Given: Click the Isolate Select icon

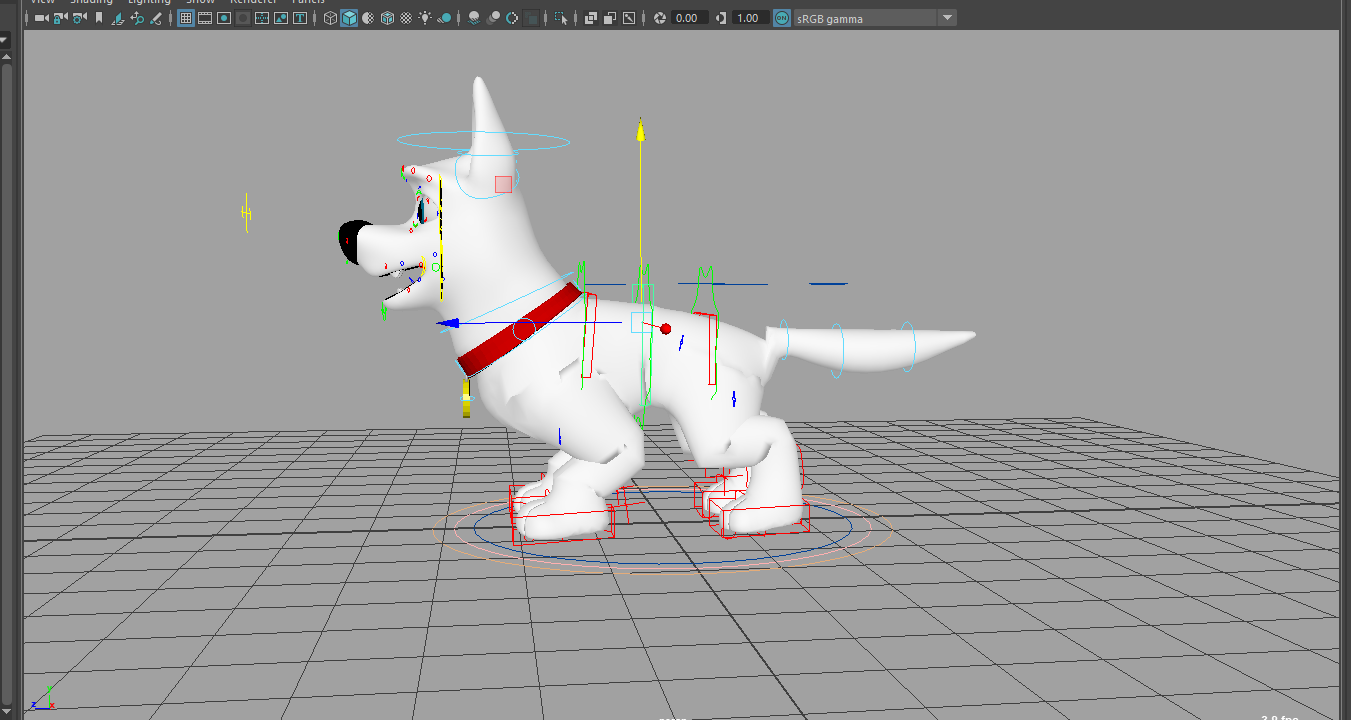Looking at the screenshot, I should 560,18.
